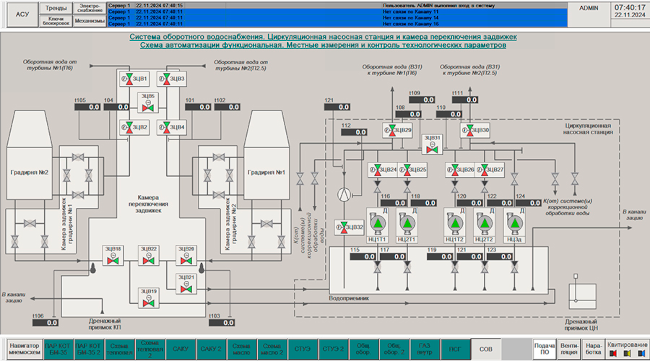The width and height of the screenshot is (650, 361).
Task: Switch to ПАР КОТ БМ-35 screen
Action: [58, 349]
